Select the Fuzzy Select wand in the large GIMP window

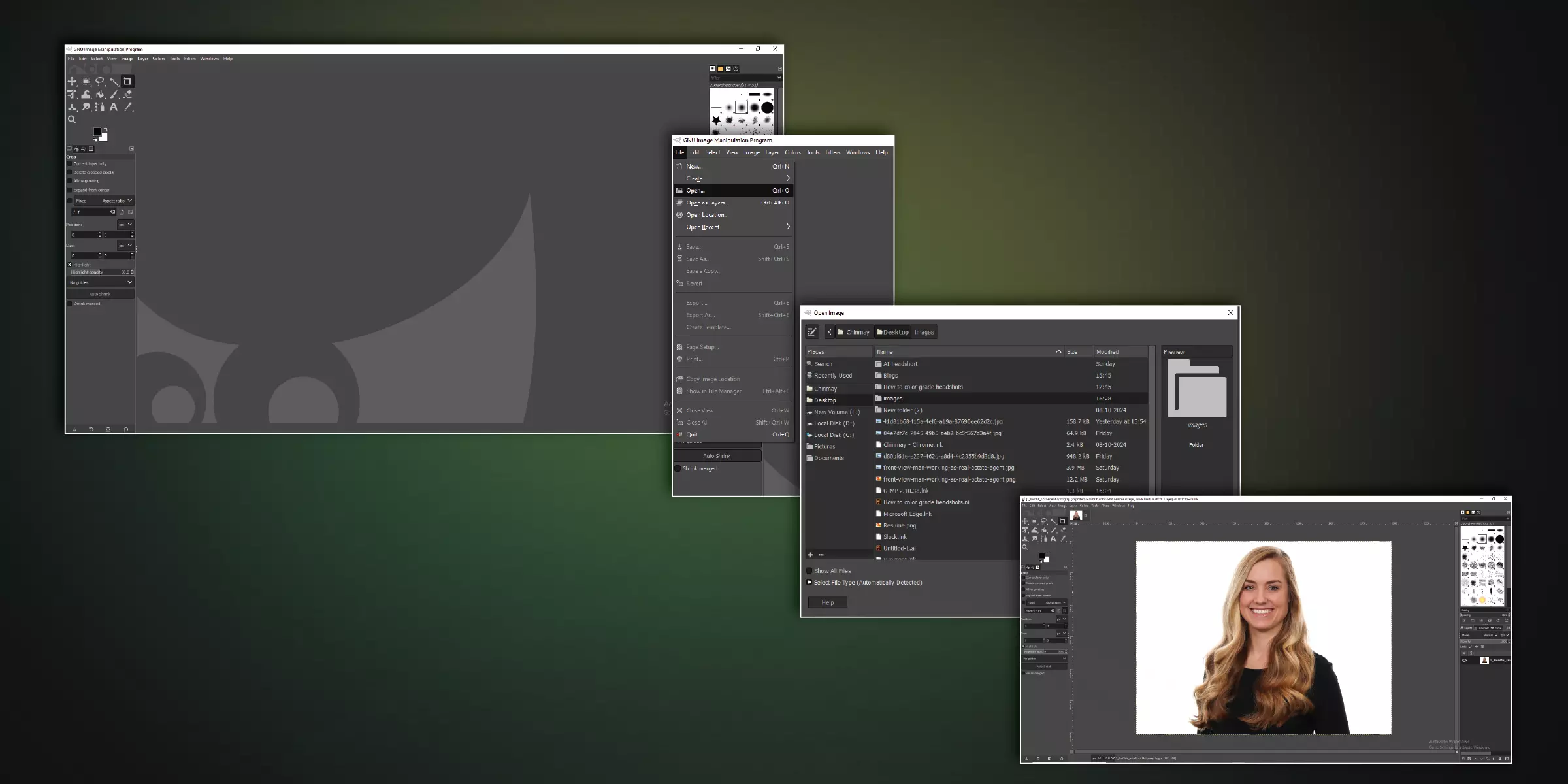(114, 82)
